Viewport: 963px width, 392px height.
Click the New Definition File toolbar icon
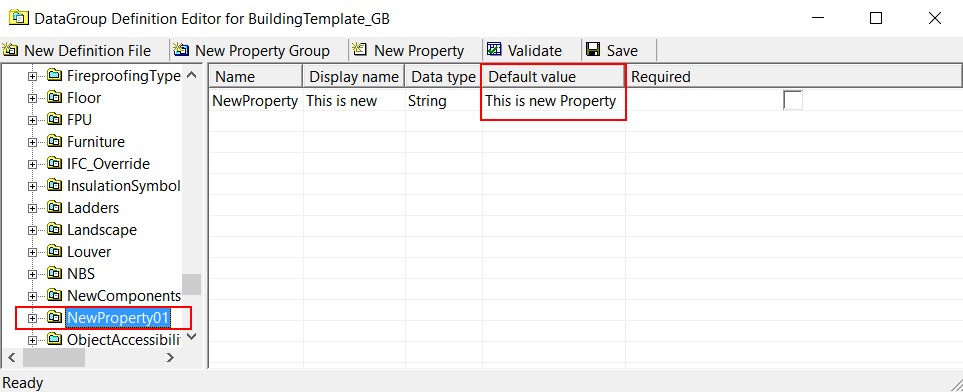tap(10, 50)
